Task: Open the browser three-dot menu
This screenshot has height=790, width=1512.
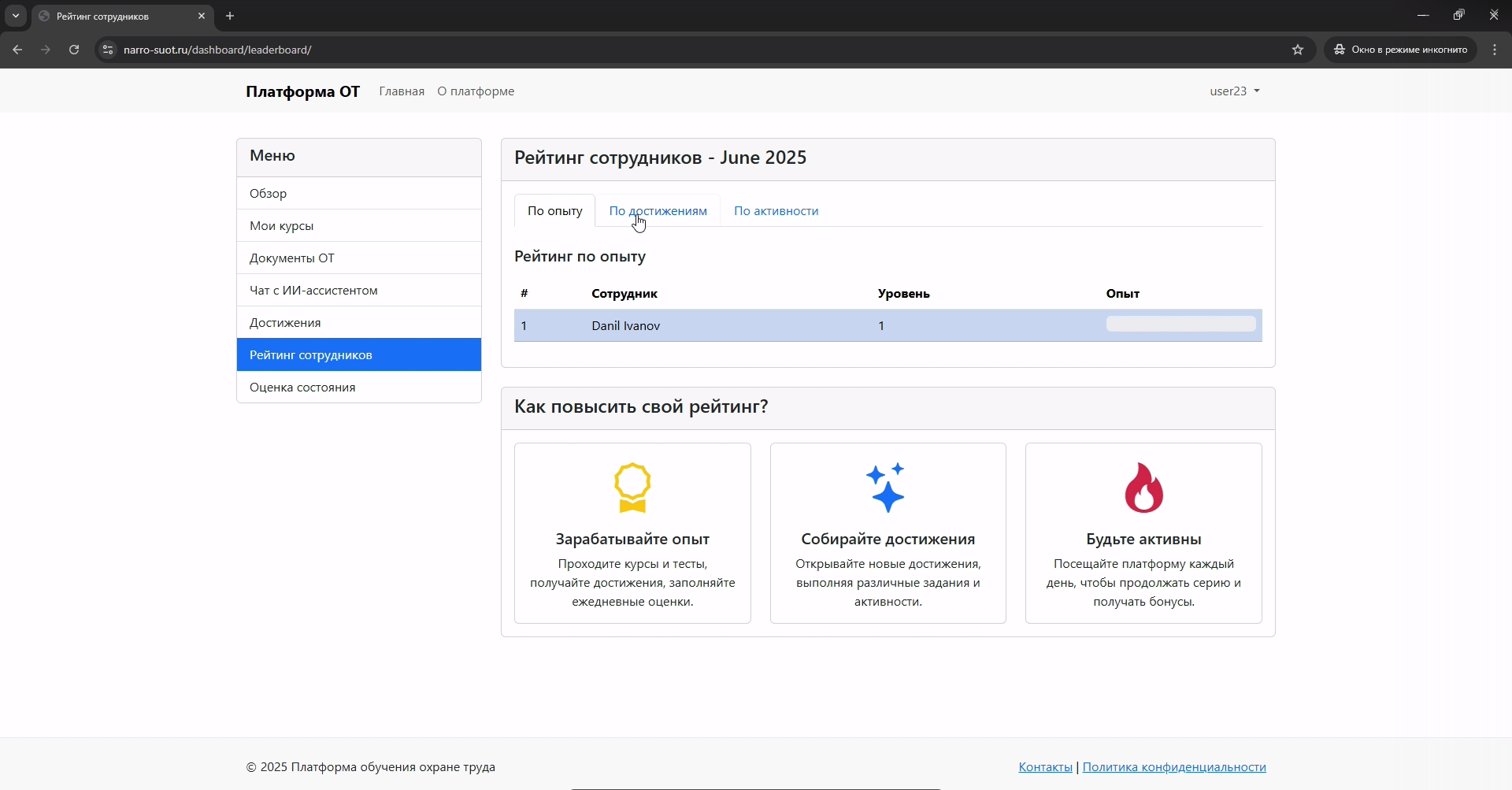Action: click(1495, 50)
